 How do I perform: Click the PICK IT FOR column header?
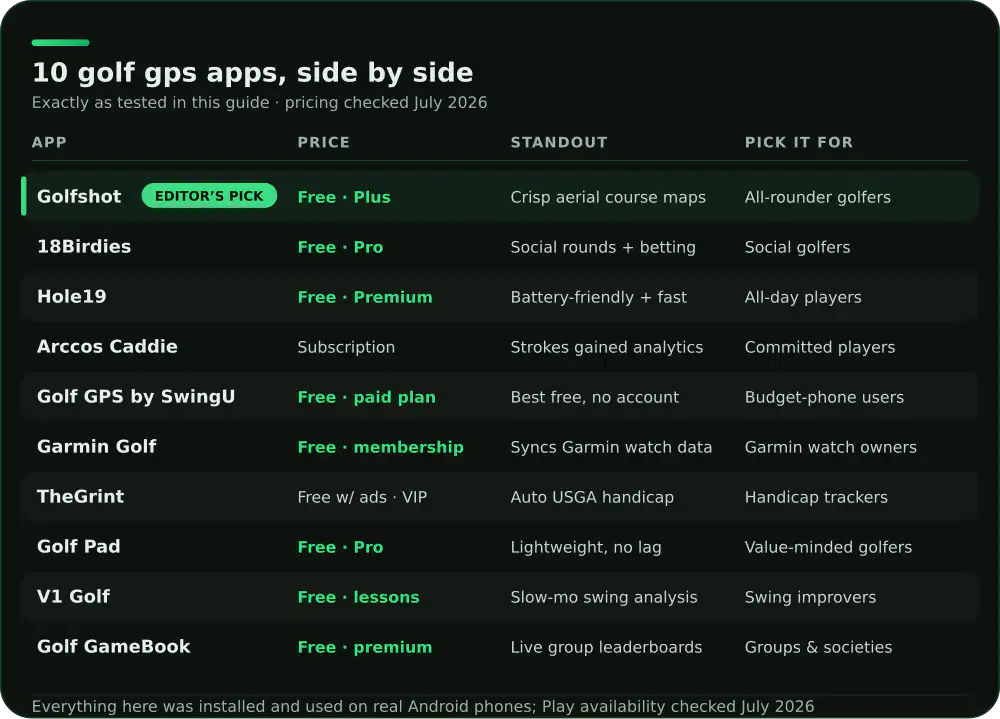[798, 142]
